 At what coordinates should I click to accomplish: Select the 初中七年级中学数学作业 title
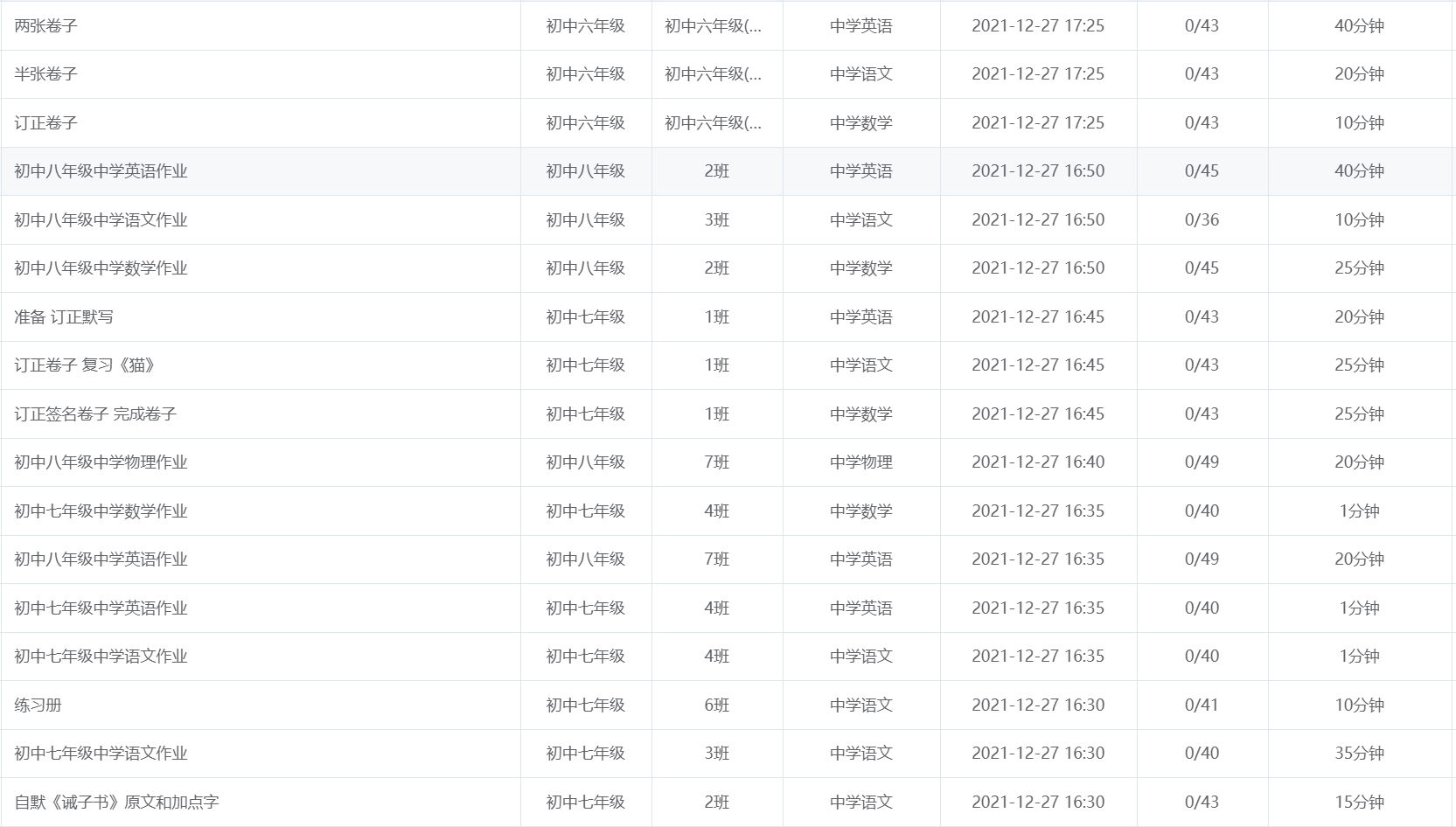tap(101, 511)
